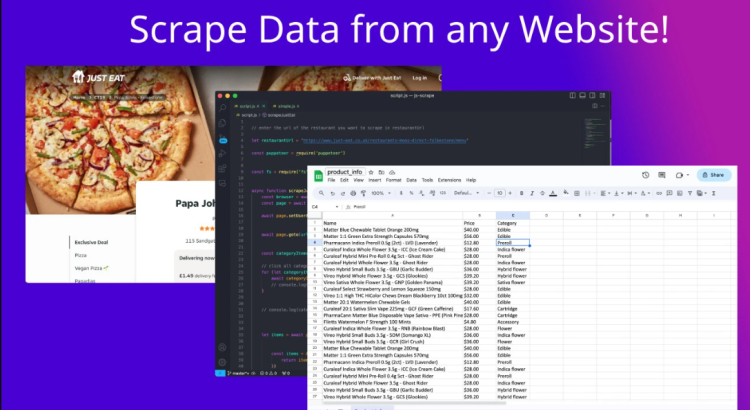
Task: Format as percent in Sheets toolbar
Action: 411,193
